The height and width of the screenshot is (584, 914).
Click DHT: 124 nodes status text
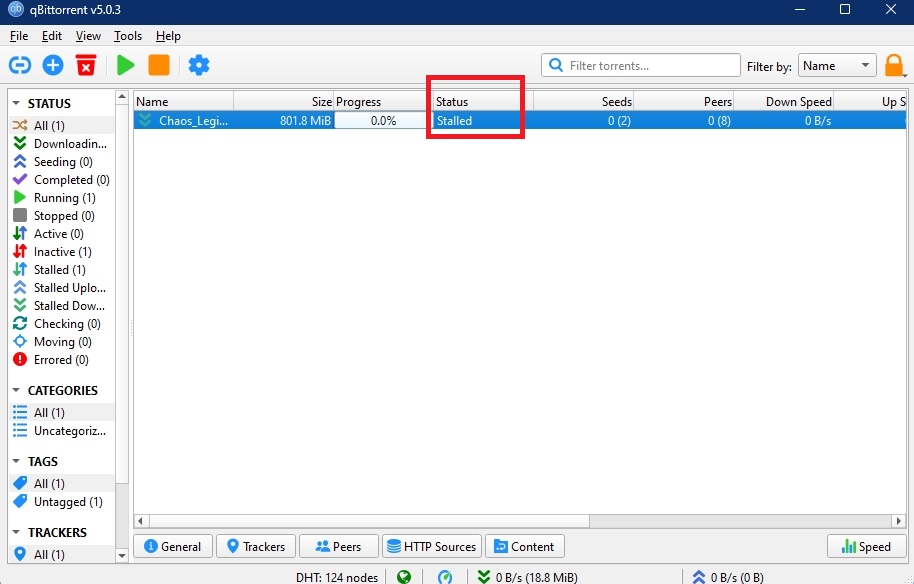pyautogui.click(x=337, y=578)
